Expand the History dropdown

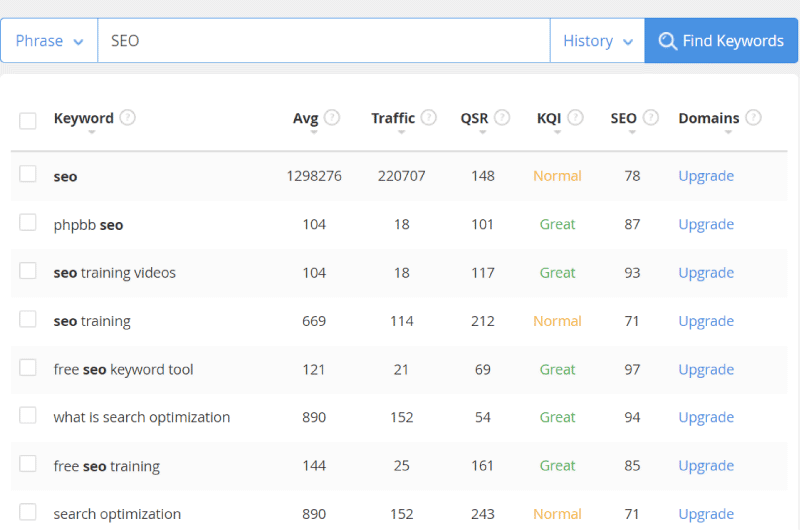[x=597, y=41]
